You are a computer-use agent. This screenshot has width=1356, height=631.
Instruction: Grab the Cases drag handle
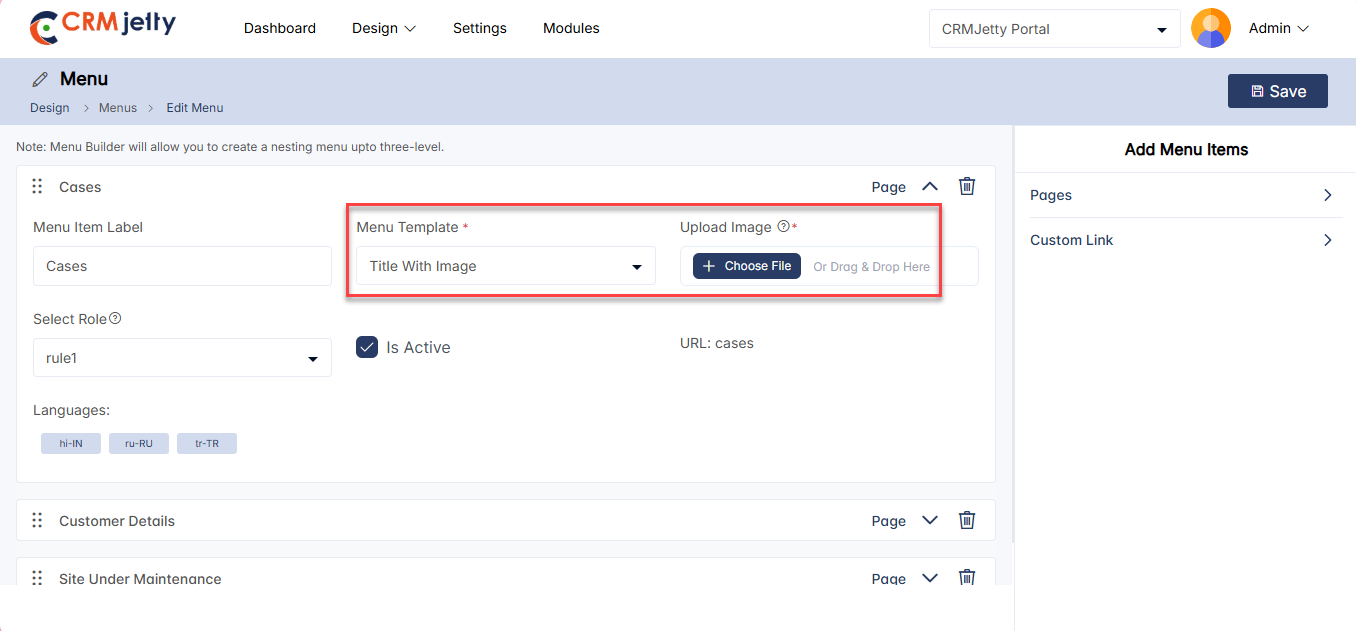[x=37, y=187]
